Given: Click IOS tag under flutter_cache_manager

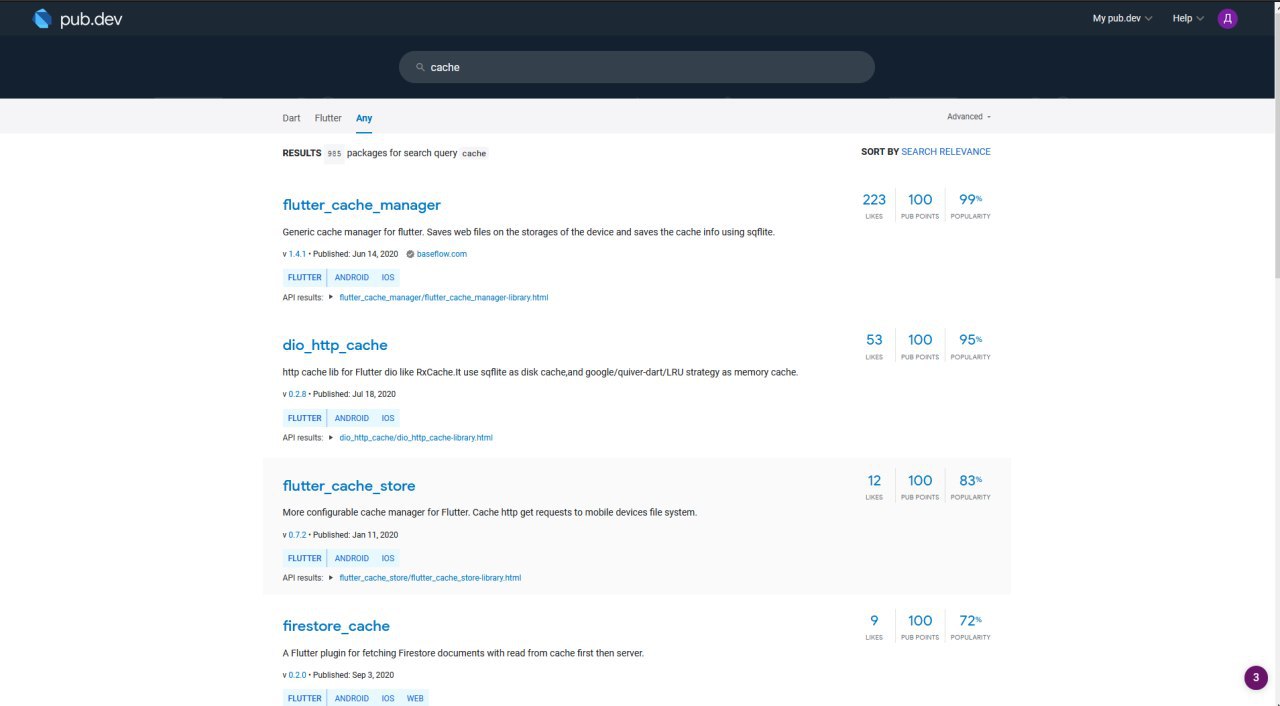Looking at the screenshot, I should (x=388, y=277).
